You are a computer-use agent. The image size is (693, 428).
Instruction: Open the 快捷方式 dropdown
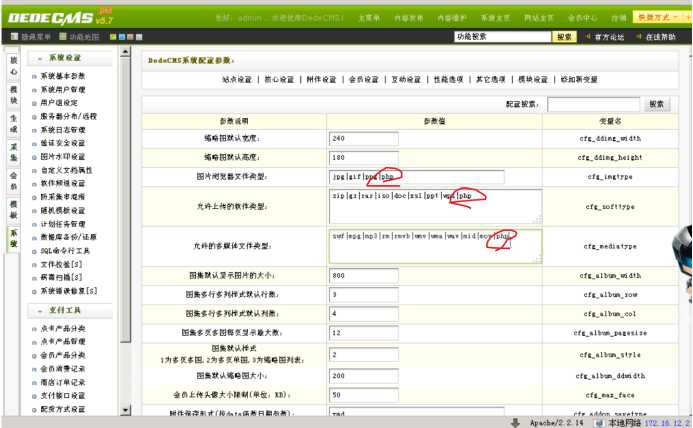point(658,17)
